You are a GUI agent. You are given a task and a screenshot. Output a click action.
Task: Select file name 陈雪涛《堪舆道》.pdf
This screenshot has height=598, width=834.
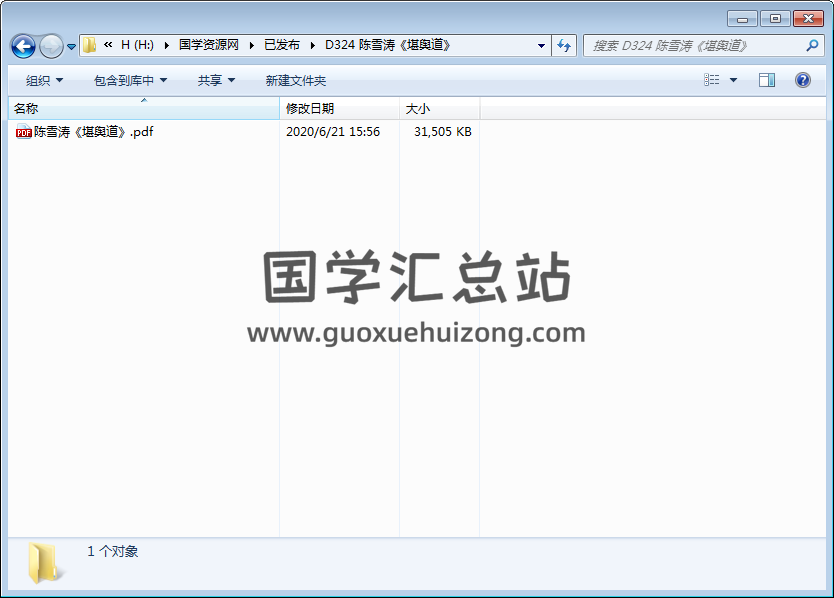click(x=93, y=131)
